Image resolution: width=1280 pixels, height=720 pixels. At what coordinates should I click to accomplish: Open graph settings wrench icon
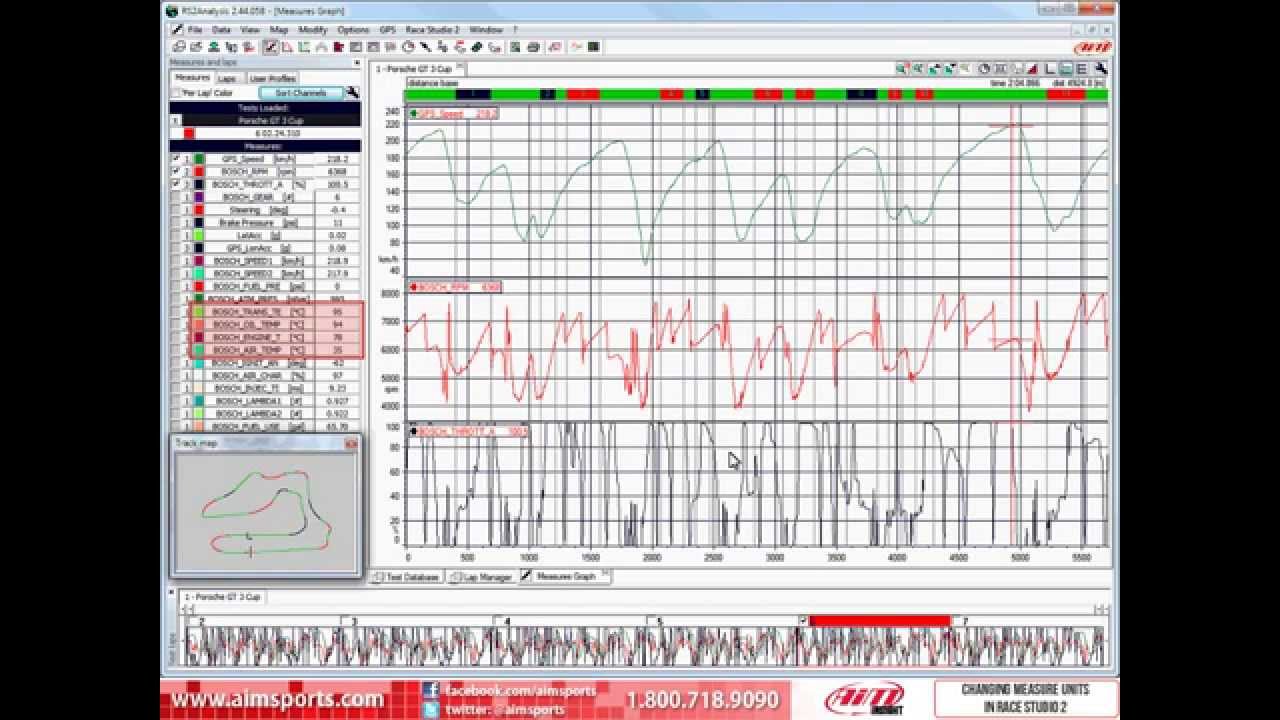(x=1101, y=69)
